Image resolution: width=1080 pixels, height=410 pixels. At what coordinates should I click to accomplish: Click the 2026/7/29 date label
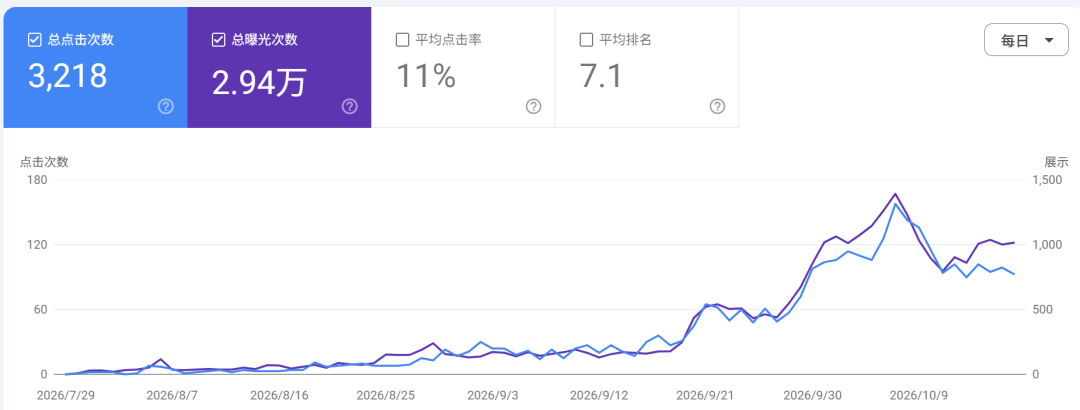pyautogui.click(x=65, y=396)
